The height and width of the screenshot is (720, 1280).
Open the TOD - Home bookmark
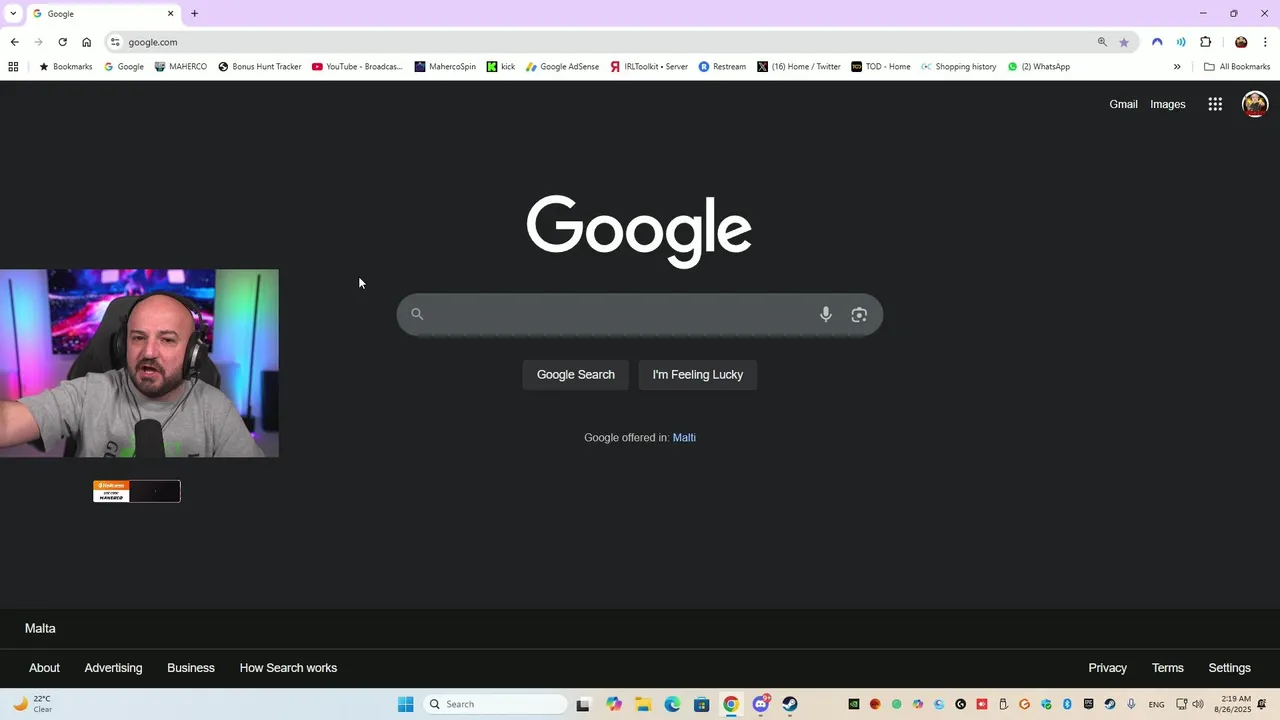click(x=881, y=66)
